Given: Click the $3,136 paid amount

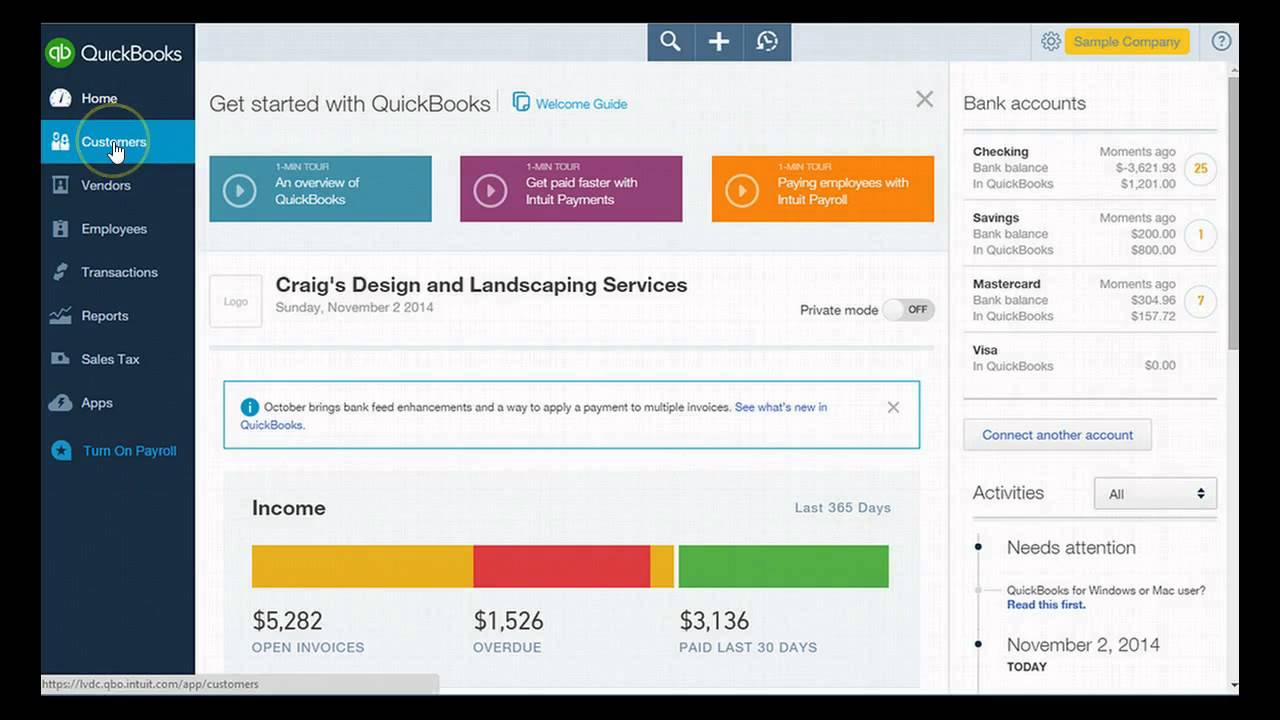Looking at the screenshot, I should [714, 621].
